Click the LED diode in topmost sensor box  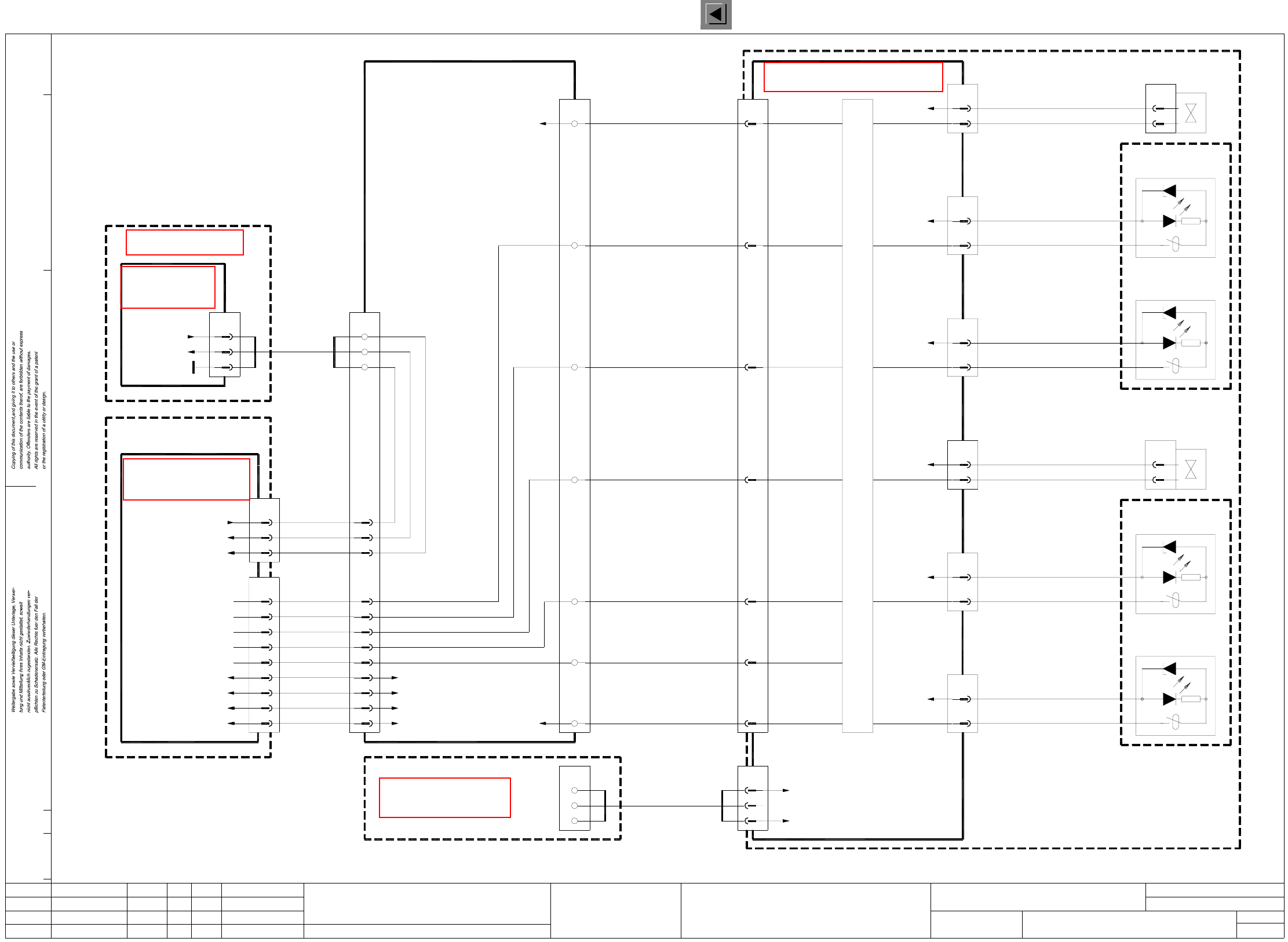(1169, 221)
